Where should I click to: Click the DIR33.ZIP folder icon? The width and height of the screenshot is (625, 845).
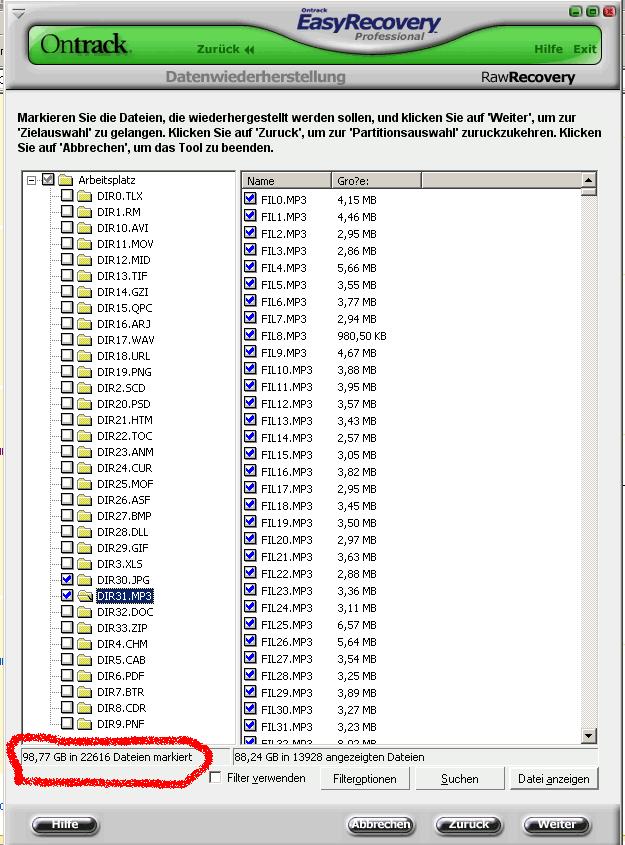coord(84,628)
